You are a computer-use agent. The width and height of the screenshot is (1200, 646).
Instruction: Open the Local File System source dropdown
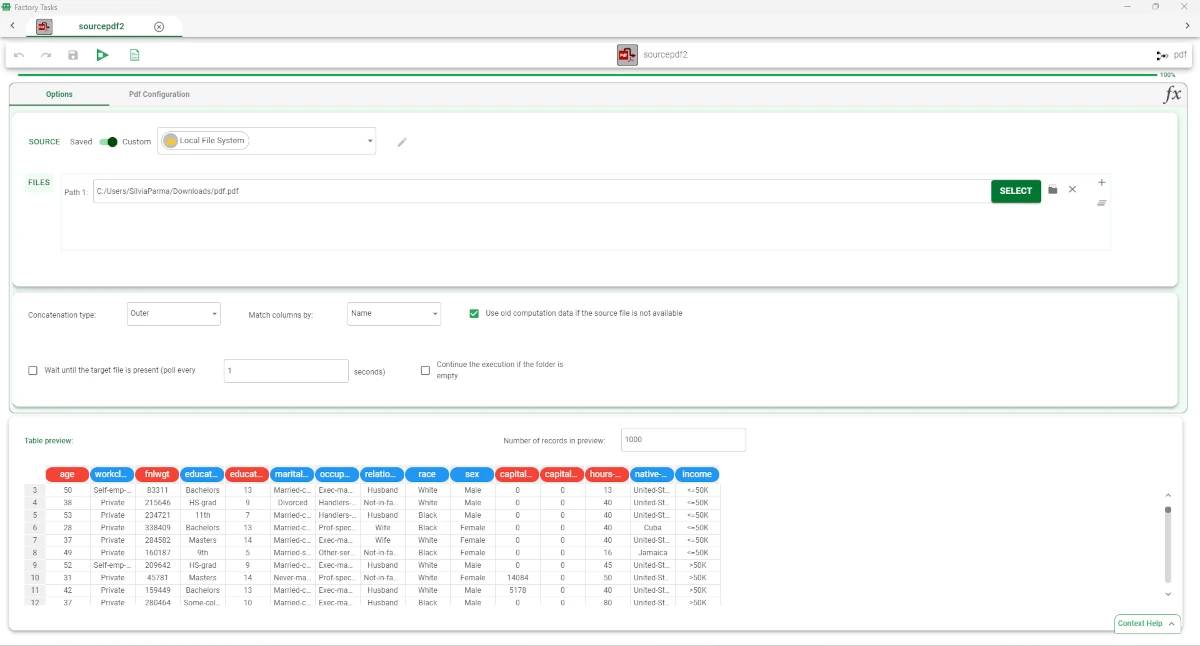click(x=267, y=141)
